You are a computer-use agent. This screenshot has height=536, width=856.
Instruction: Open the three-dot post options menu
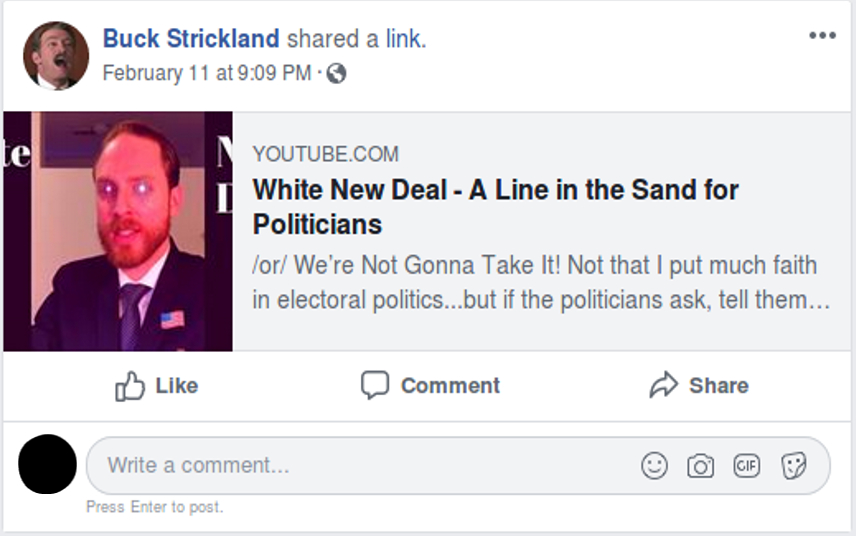pyautogui.click(x=821, y=36)
